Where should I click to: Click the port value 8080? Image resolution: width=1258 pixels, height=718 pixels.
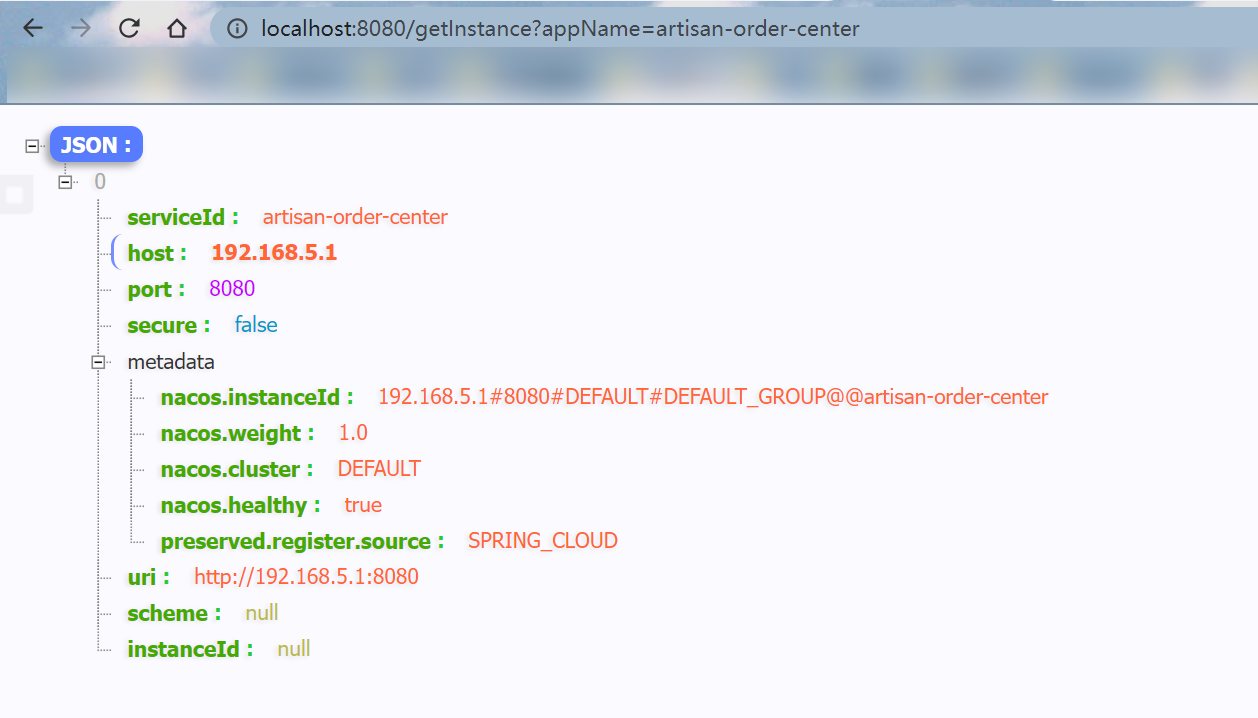[232, 289]
